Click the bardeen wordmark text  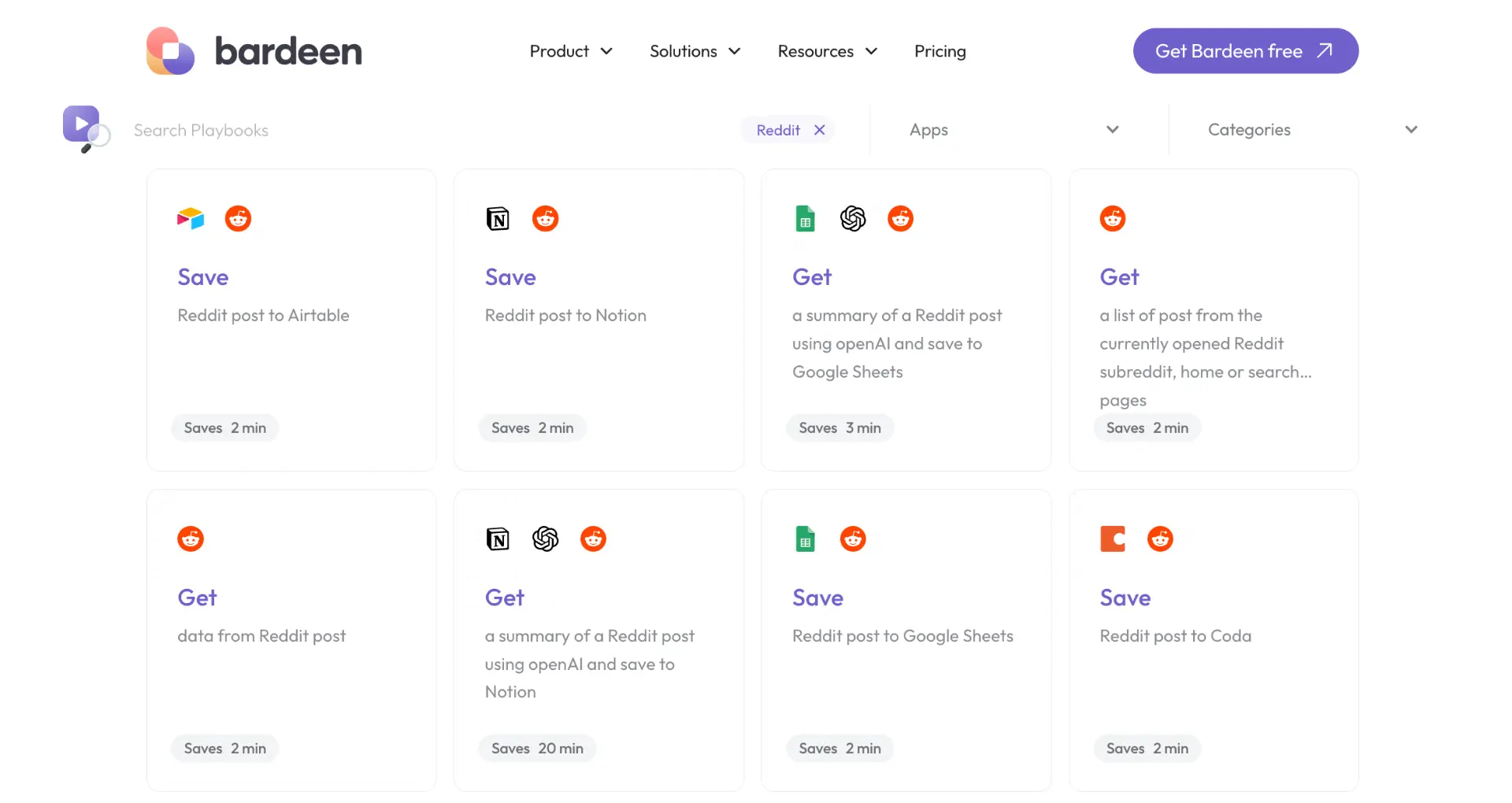coord(288,51)
